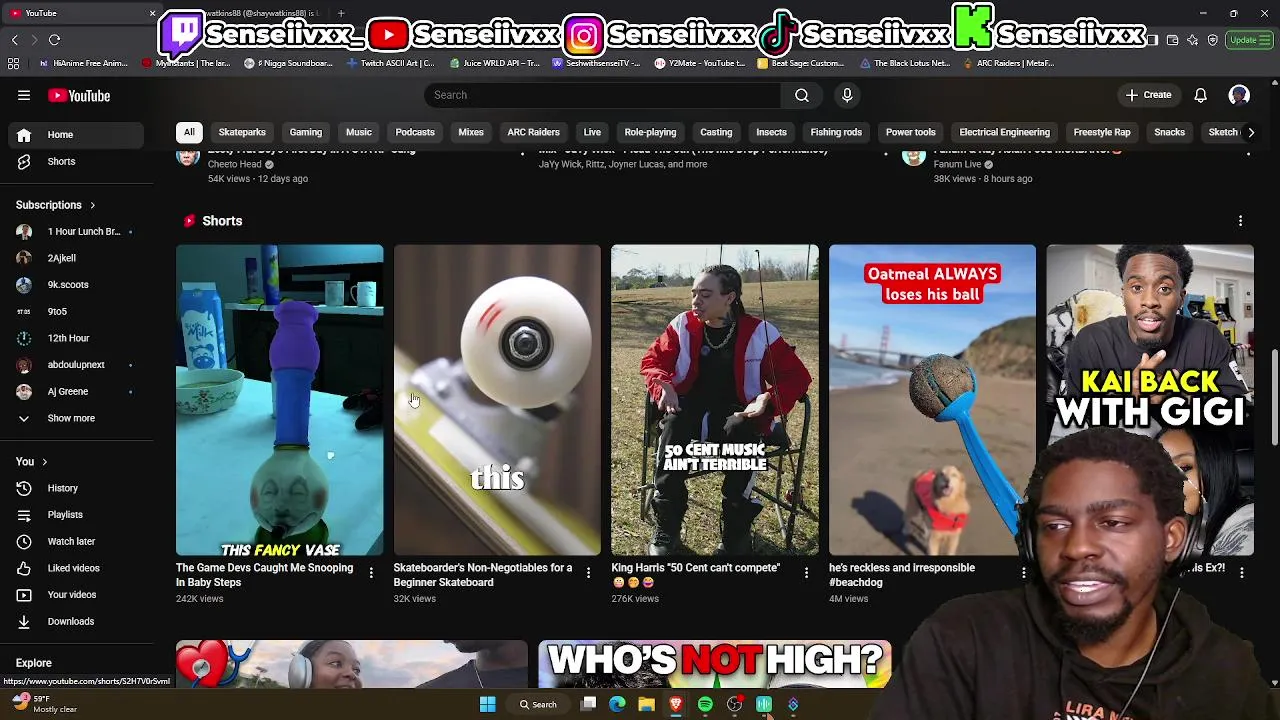Select the Skateparks chip

point(242,132)
